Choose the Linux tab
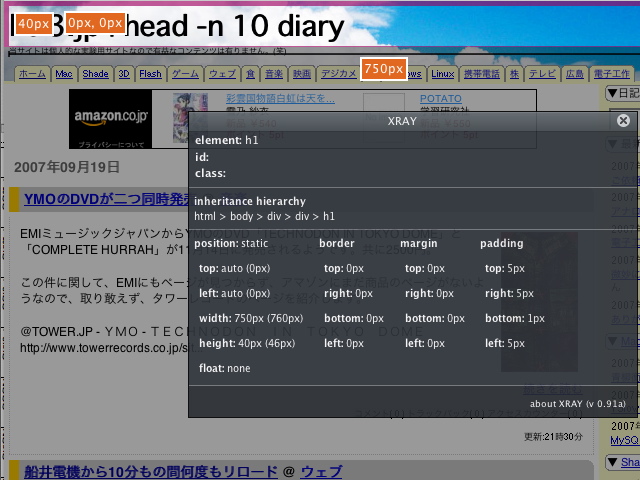This screenshot has width=640, height=480. tap(443, 74)
